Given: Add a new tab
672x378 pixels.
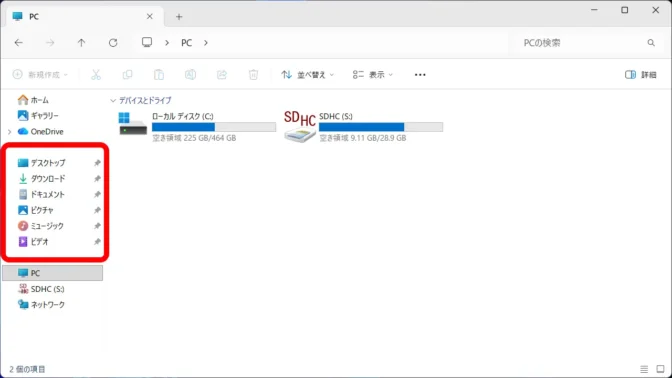Looking at the screenshot, I should tap(179, 17).
